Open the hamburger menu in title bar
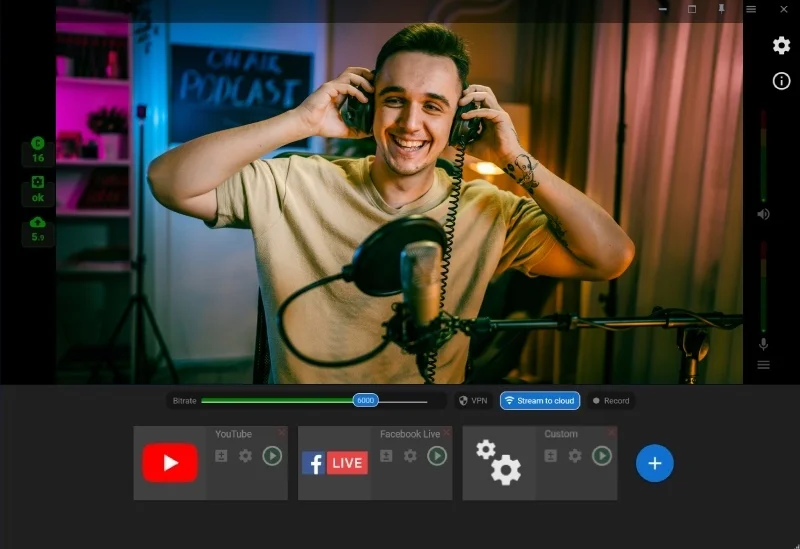This screenshot has height=549, width=800. 750,9
